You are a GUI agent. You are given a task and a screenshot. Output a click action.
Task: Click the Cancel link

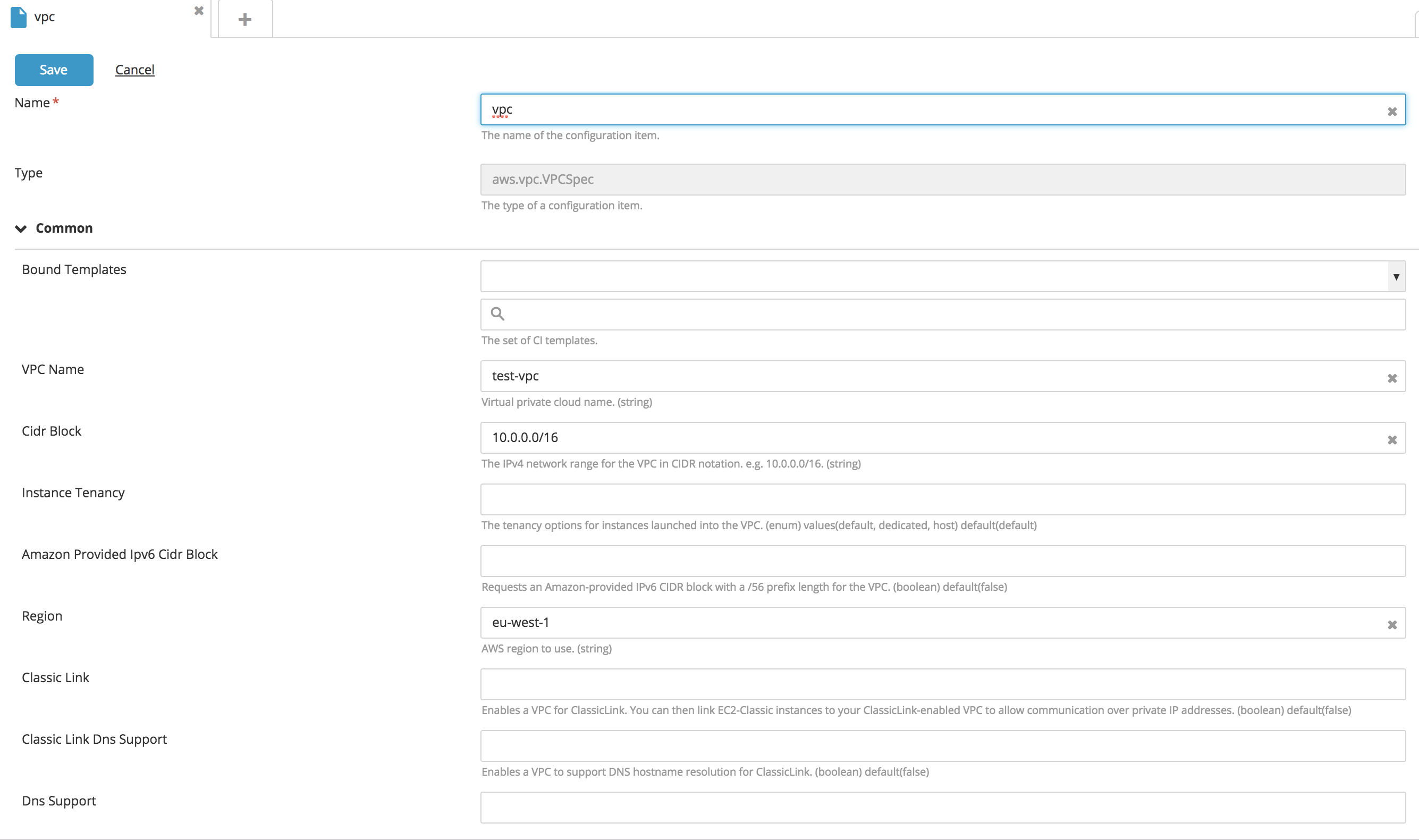tap(134, 70)
